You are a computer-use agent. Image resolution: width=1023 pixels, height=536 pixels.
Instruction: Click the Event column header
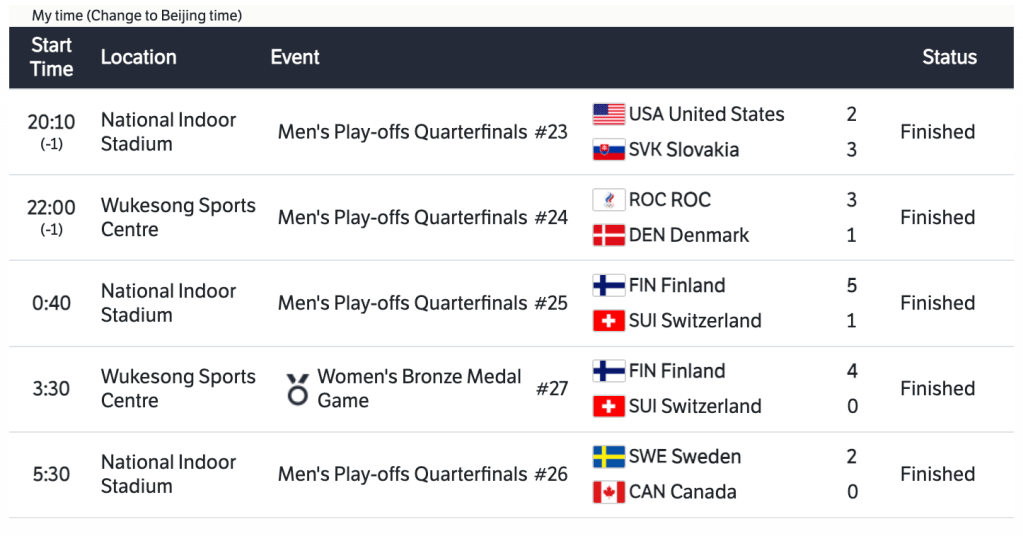tap(295, 57)
